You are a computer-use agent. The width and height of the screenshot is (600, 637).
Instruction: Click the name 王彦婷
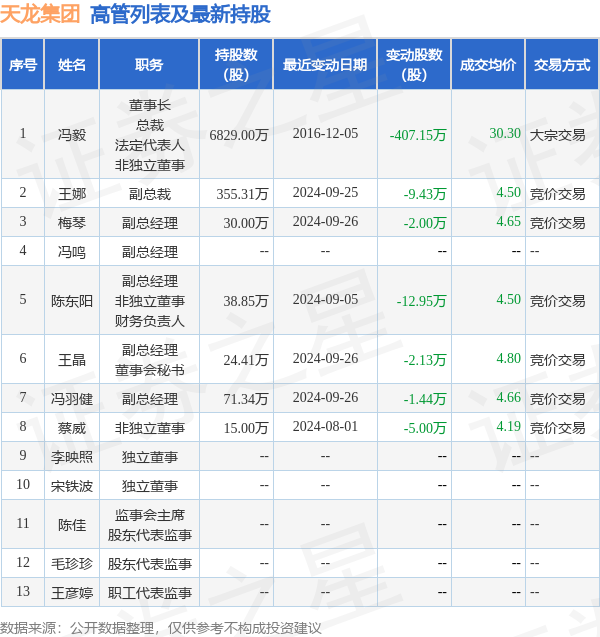click(71, 593)
